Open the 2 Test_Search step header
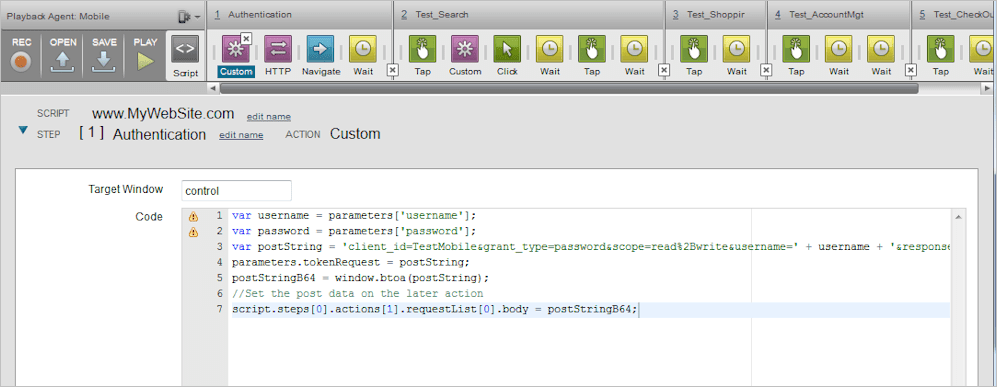This screenshot has height=387, width=997. click(529, 15)
